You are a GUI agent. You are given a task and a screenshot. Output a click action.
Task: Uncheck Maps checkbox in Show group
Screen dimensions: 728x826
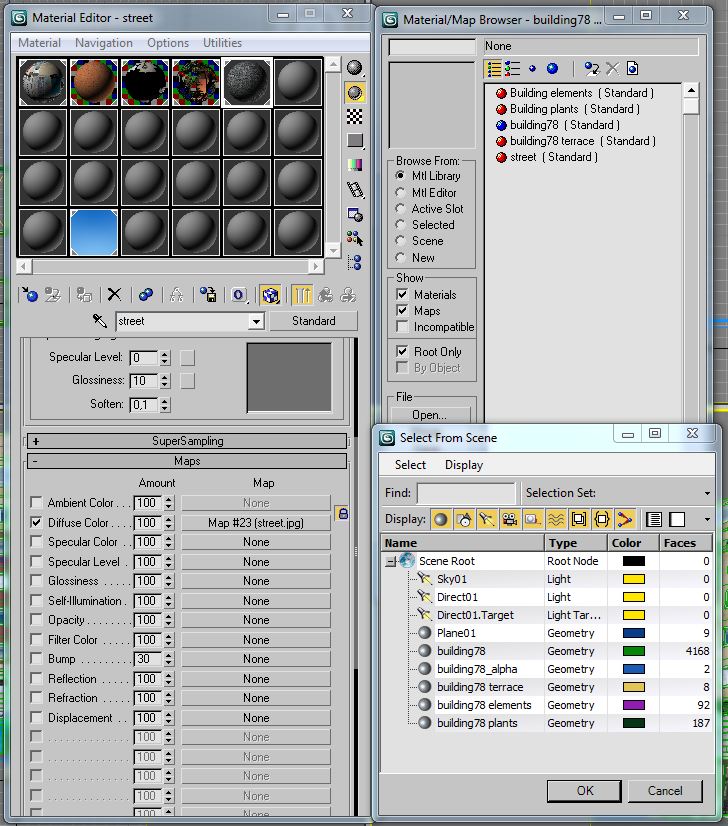(x=402, y=310)
